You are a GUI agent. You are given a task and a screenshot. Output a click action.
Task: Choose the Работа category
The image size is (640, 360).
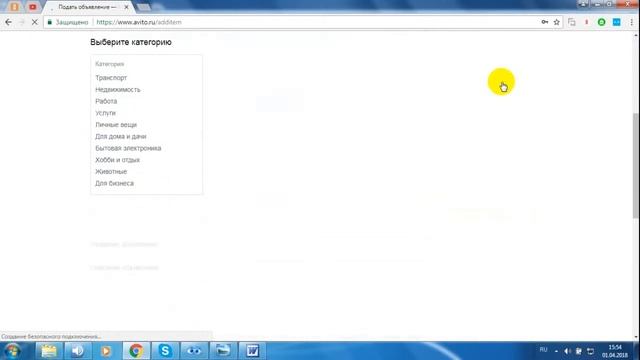[106, 101]
